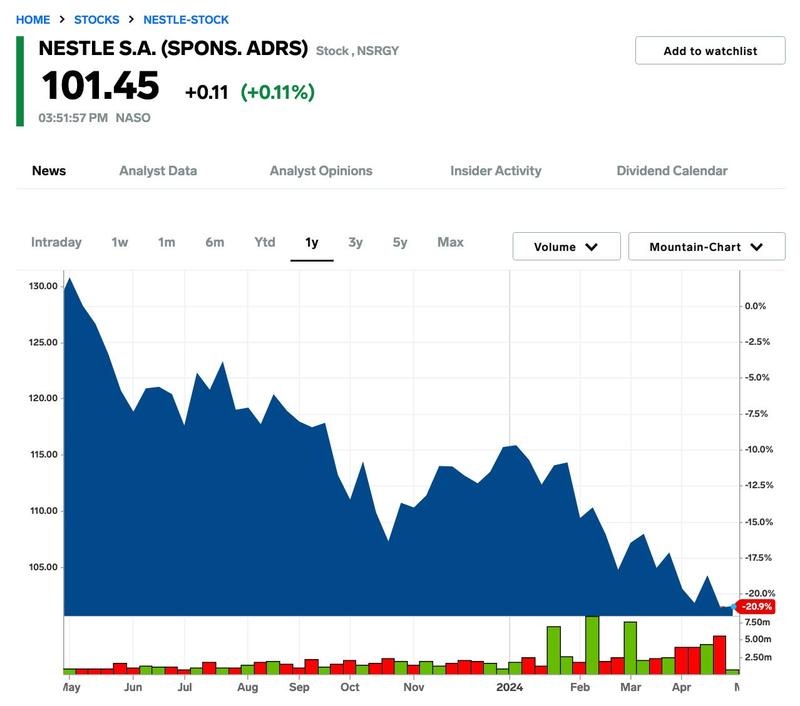Go to the HOME breadcrumb link
Viewport: 800px width, 706px height.
(x=33, y=20)
